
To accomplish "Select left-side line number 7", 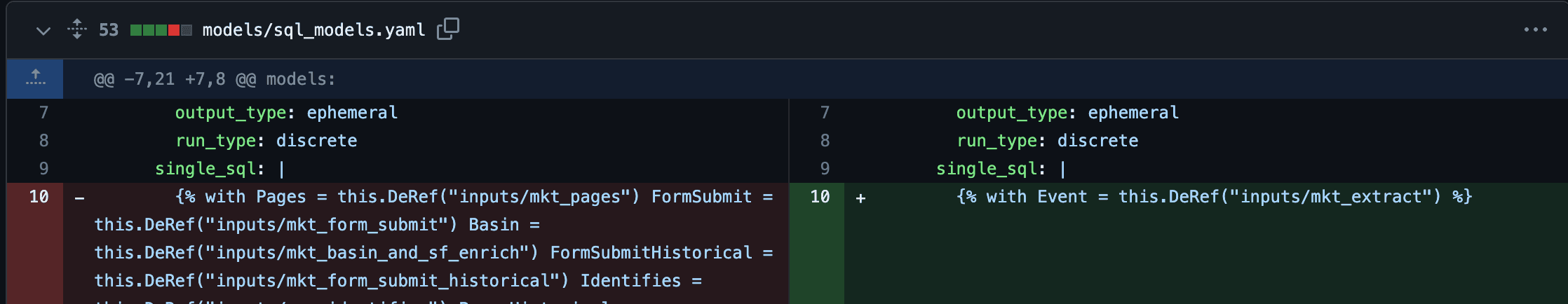I will point(43,113).
